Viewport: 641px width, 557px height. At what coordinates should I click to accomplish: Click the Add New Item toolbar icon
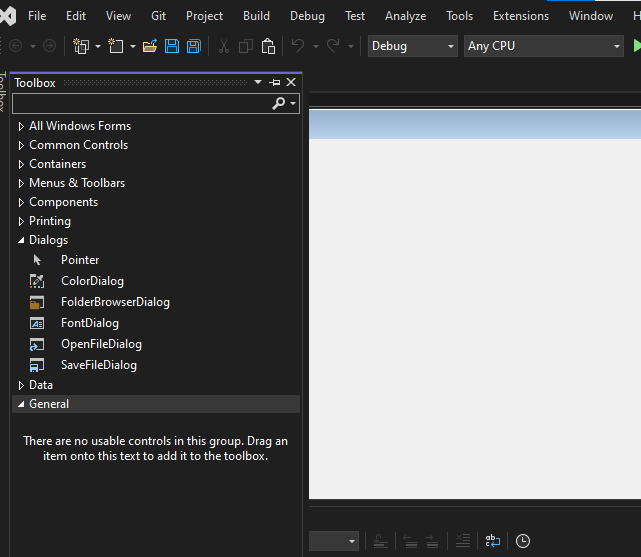tap(116, 46)
